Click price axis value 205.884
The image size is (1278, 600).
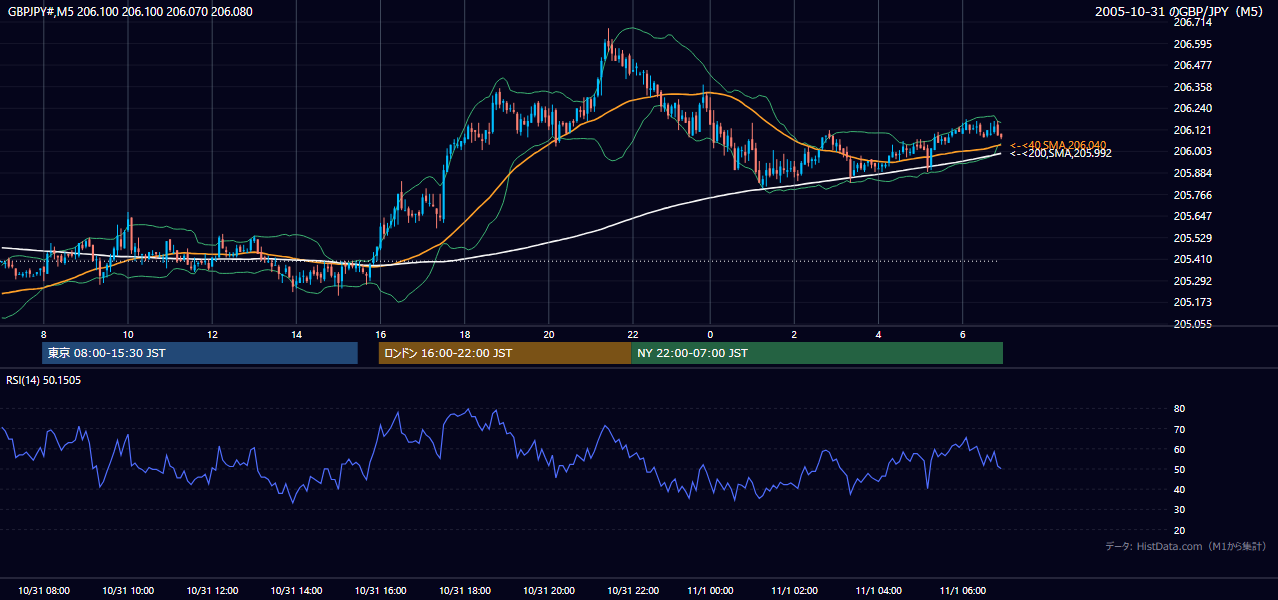tap(1193, 173)
